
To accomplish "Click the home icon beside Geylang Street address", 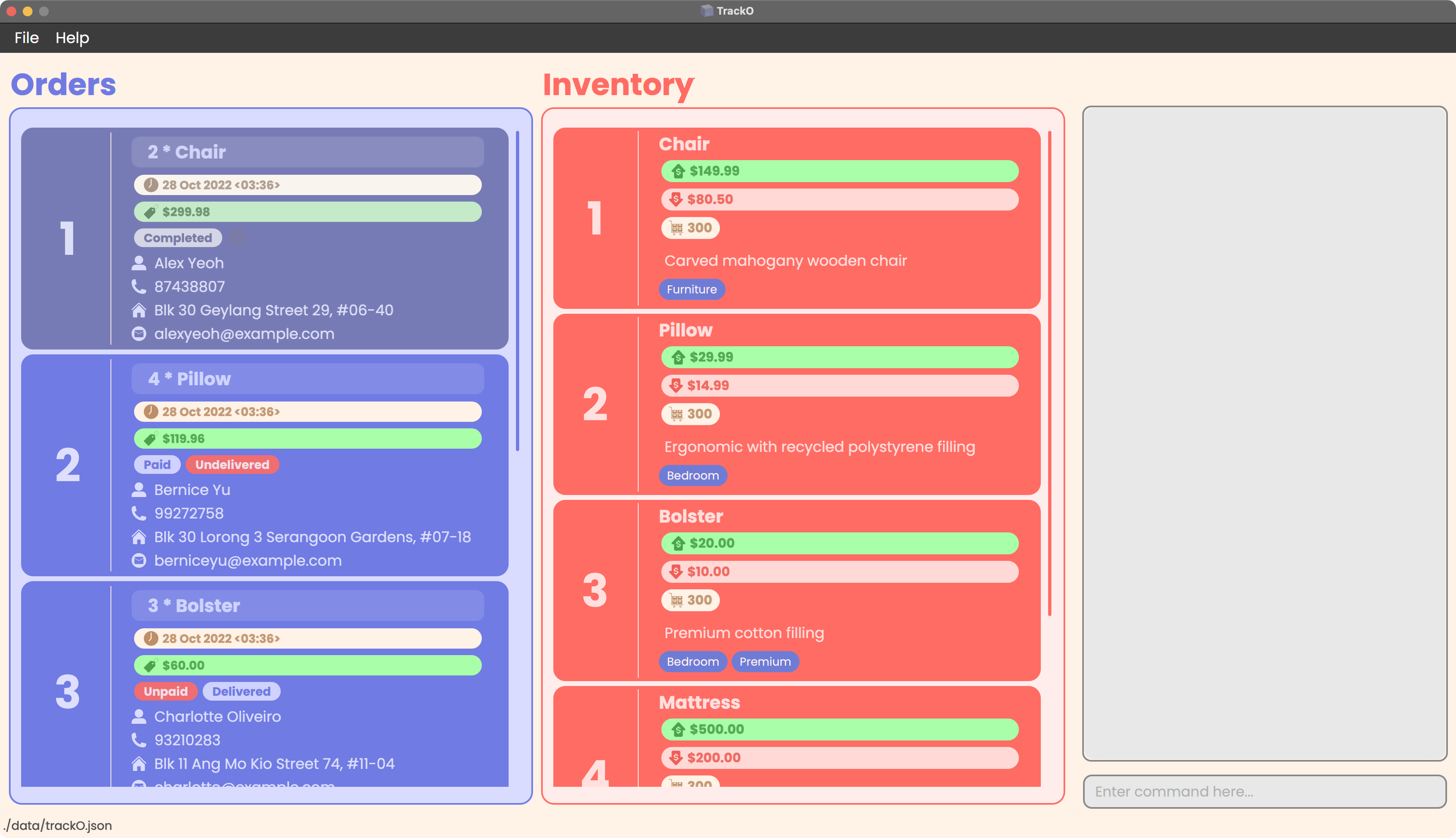I will coord(139,310).
